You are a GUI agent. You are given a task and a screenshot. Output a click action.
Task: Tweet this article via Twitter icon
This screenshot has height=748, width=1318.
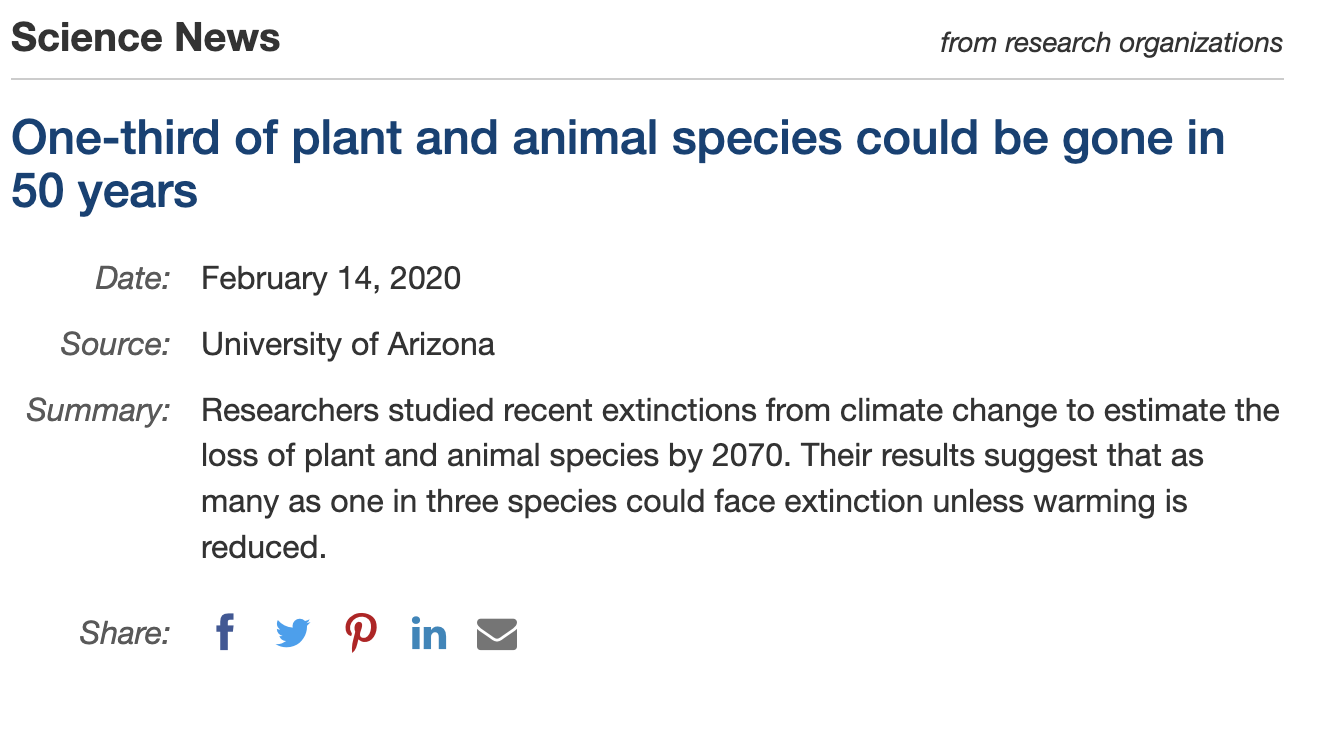click(x=293, y=634)
